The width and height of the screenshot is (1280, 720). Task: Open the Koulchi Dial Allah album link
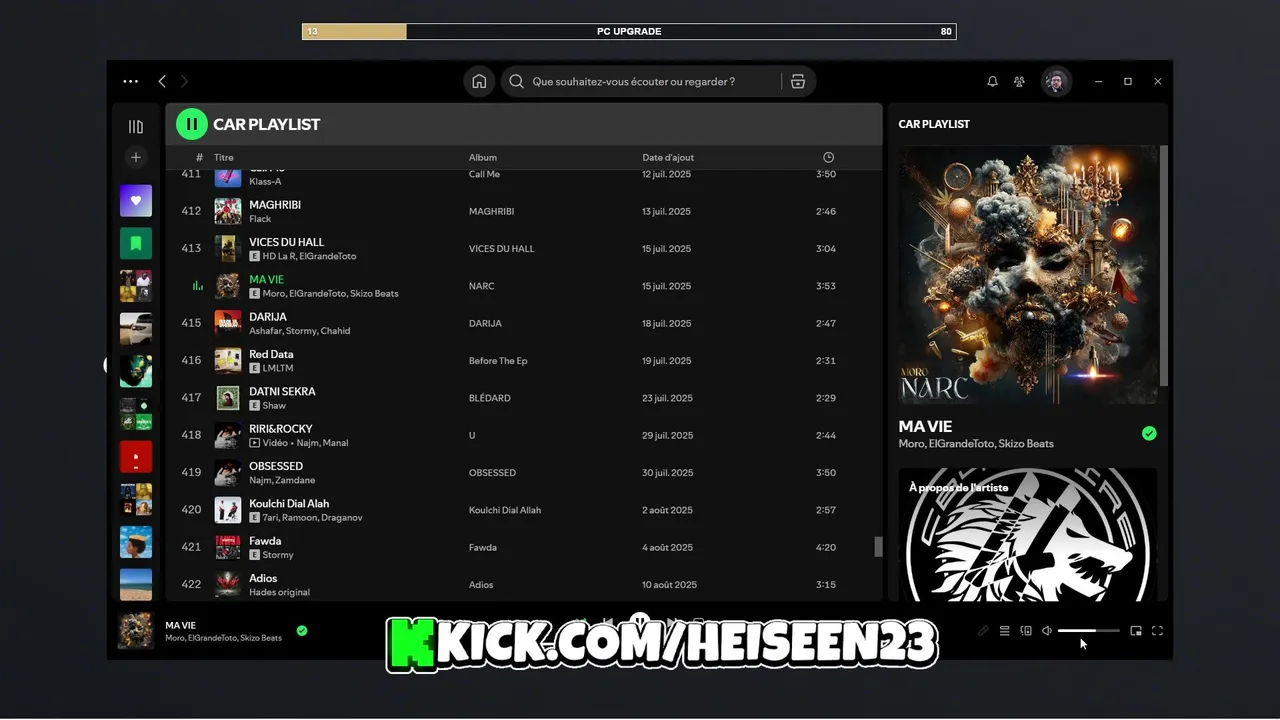[x=505, y=510]
